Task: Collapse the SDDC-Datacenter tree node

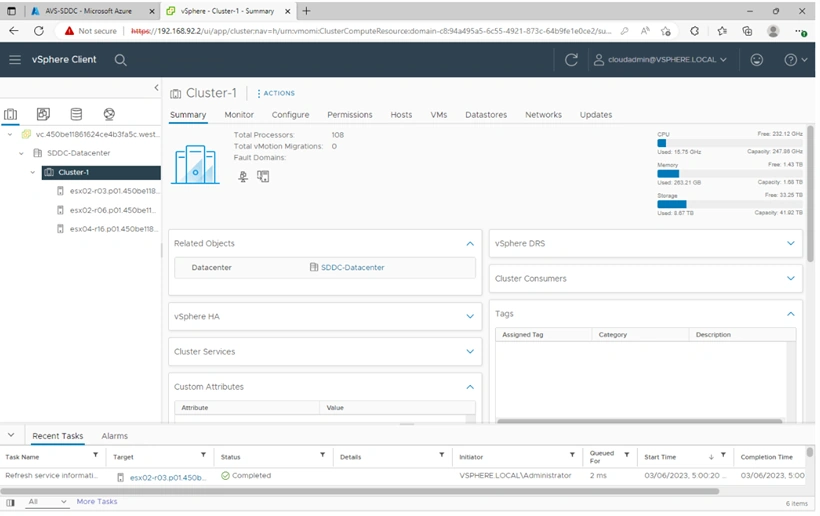Action: tap(21, 153)
